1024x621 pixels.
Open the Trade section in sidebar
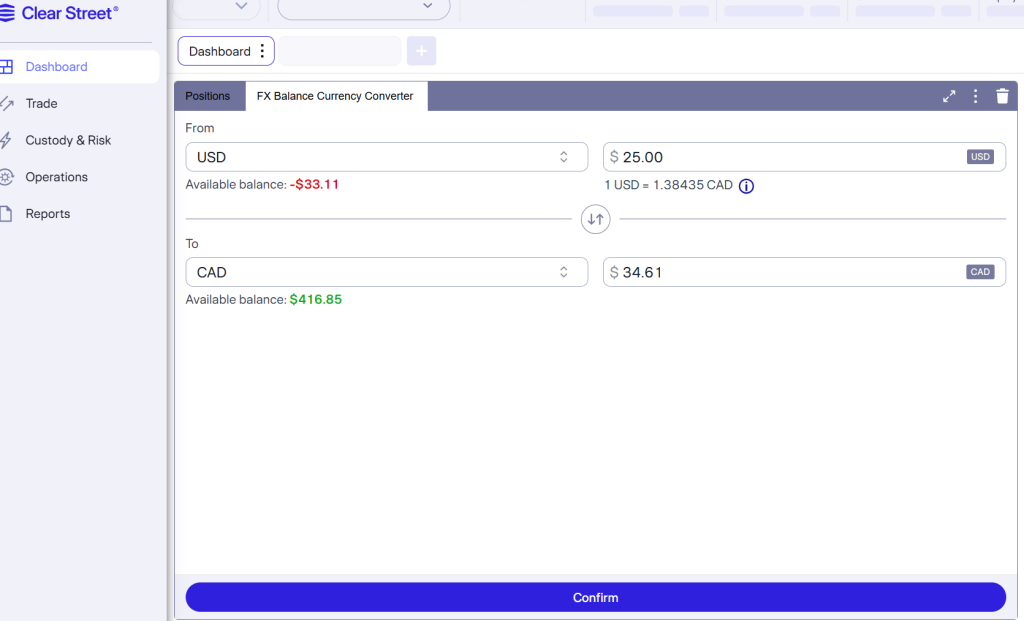click(41, 103)
